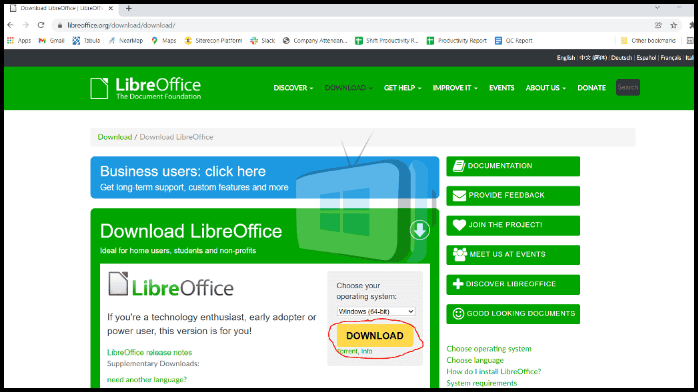The height and width of the screenshot is (392, 698).
Task: Switch language to Deutsch
Action: coord(621,58)
